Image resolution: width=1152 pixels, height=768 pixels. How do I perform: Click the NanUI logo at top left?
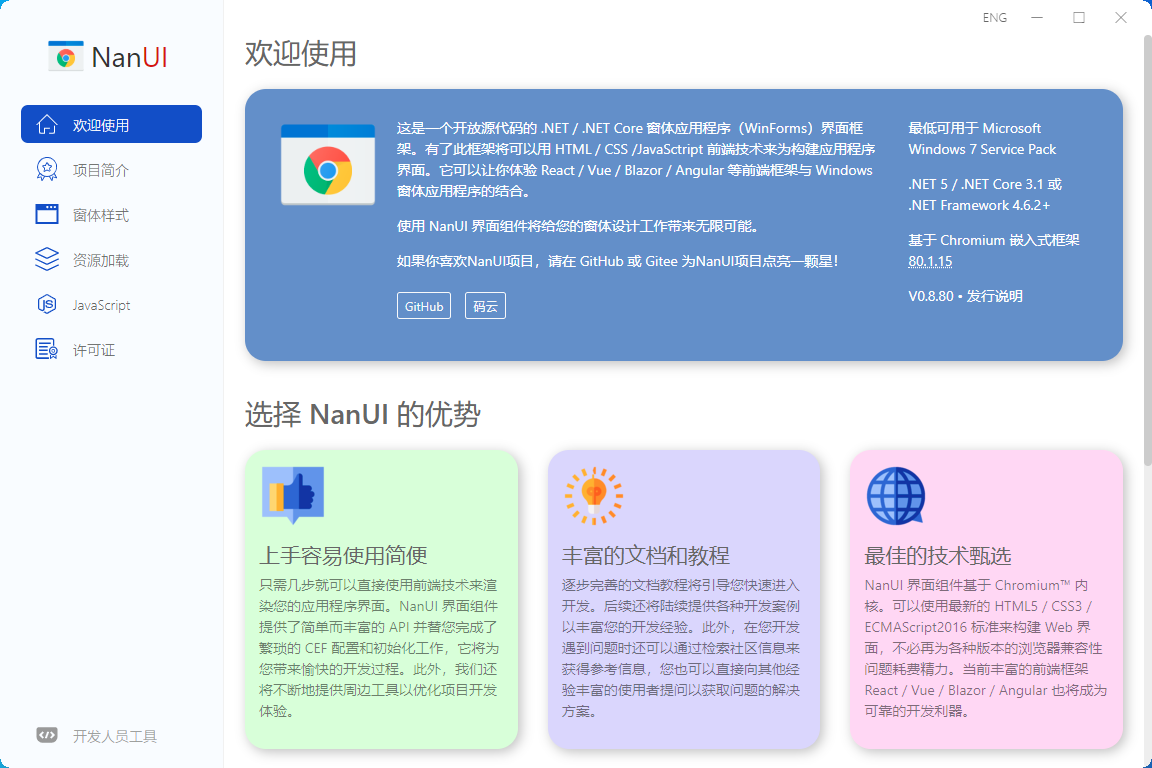(66, 56)
